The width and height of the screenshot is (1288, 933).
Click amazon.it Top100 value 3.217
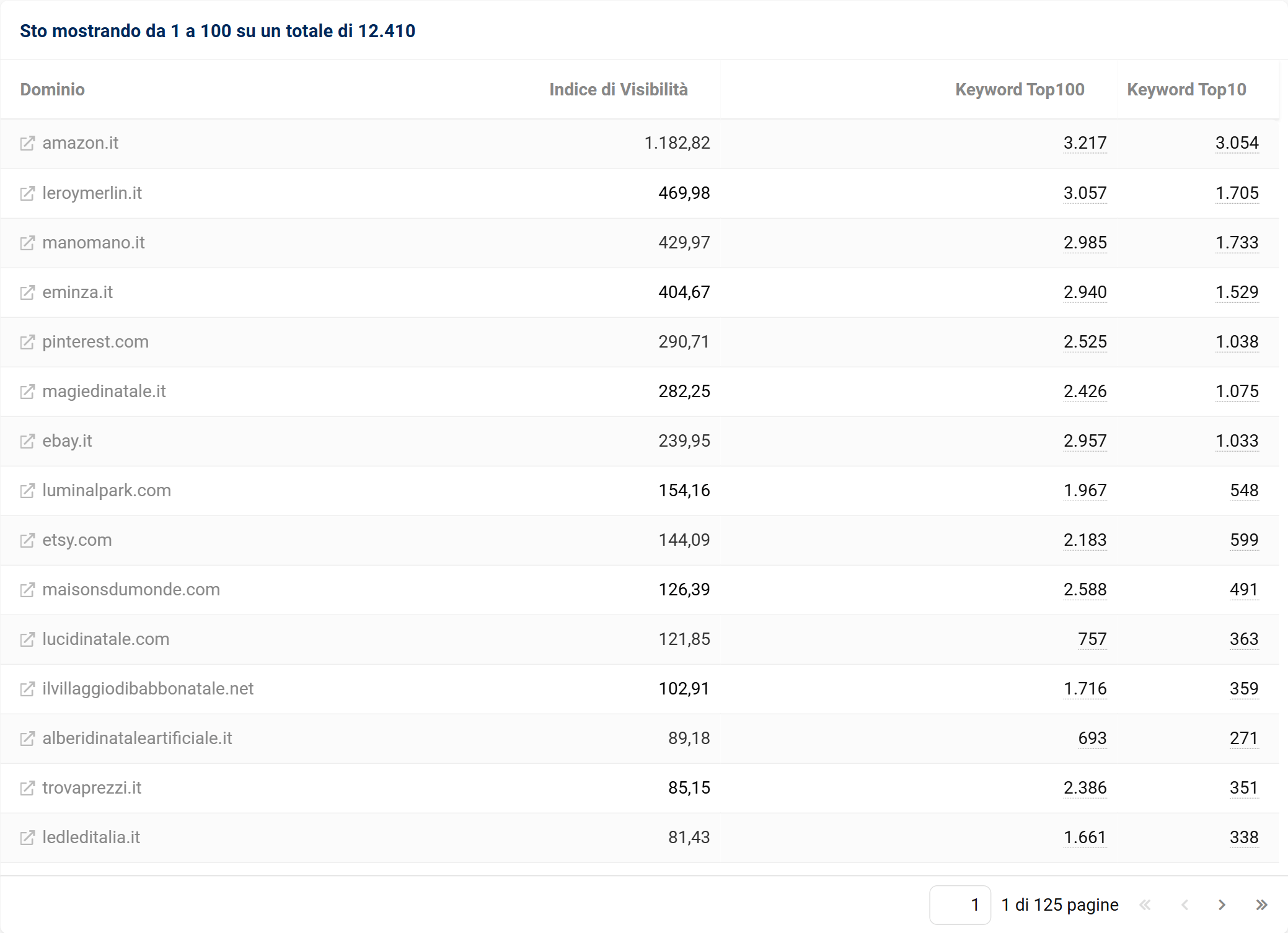1085,143
